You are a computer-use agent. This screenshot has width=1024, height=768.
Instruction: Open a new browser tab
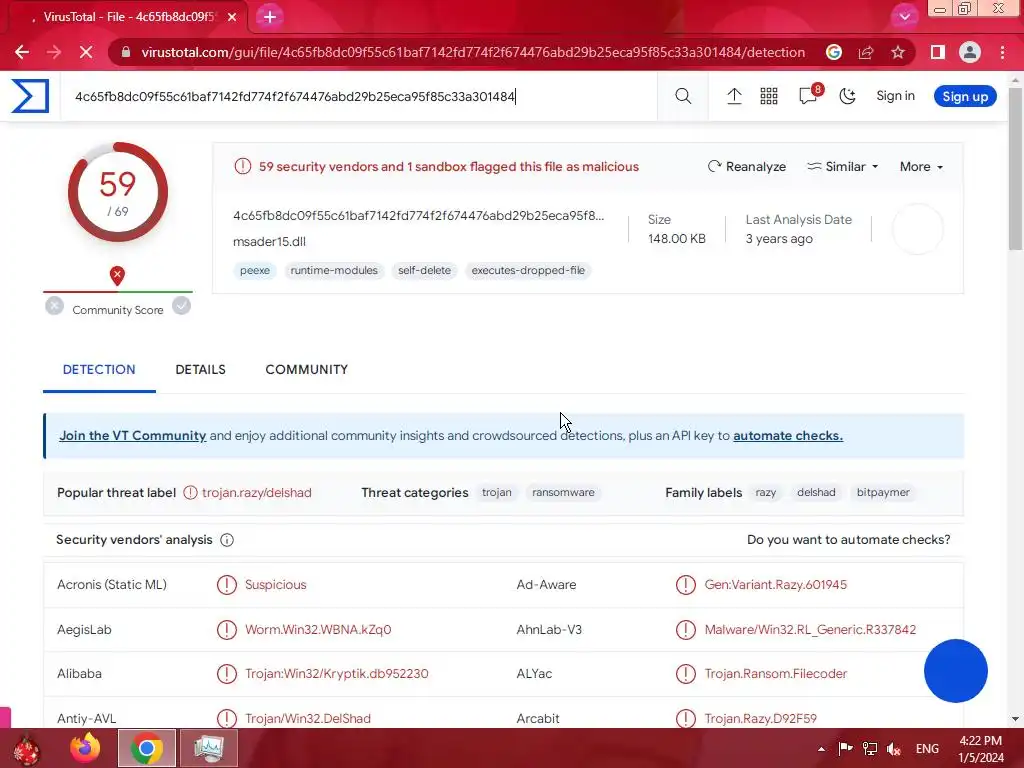[270, 17]
